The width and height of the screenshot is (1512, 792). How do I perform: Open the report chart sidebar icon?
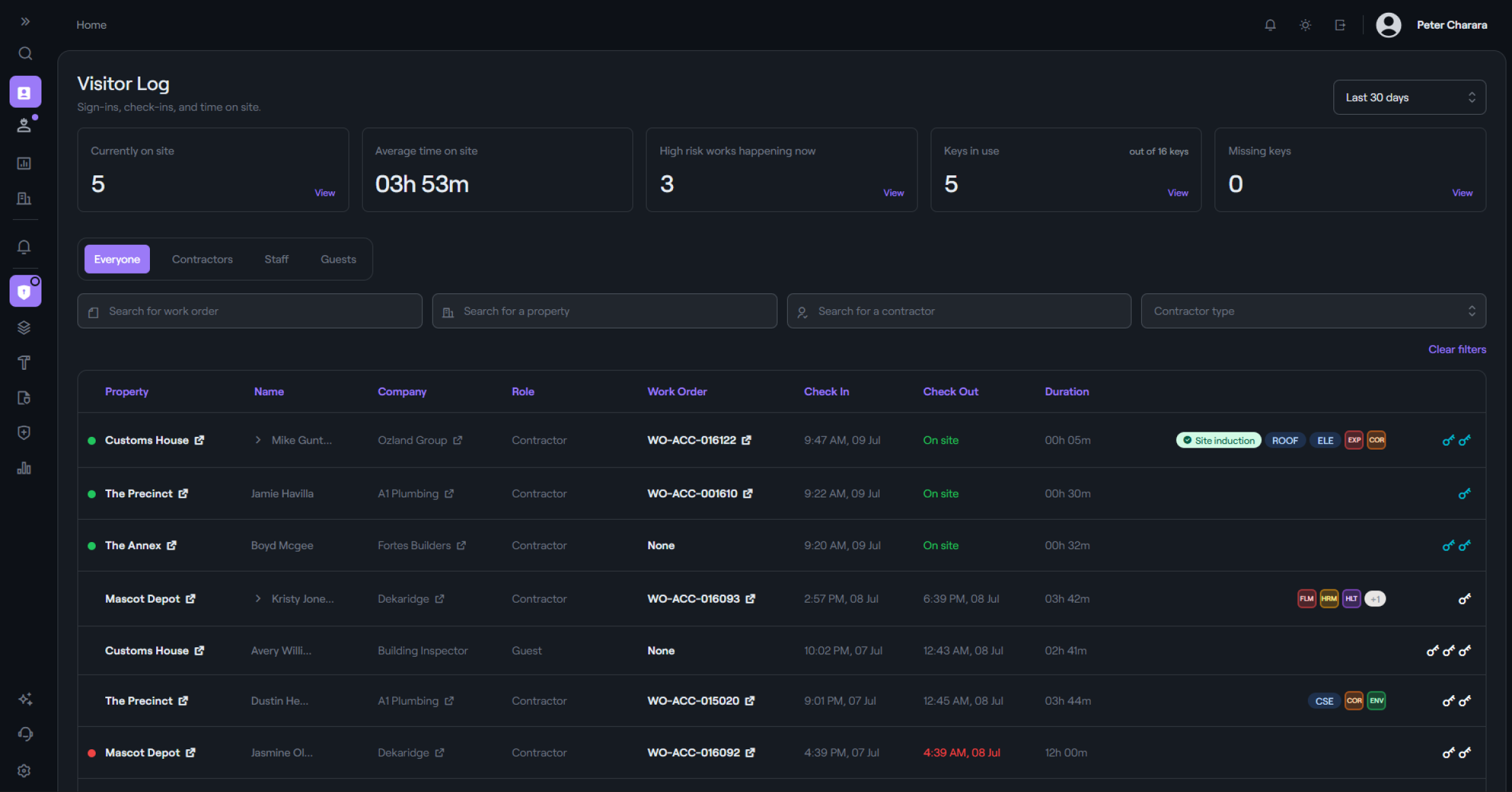click(24, 163)
